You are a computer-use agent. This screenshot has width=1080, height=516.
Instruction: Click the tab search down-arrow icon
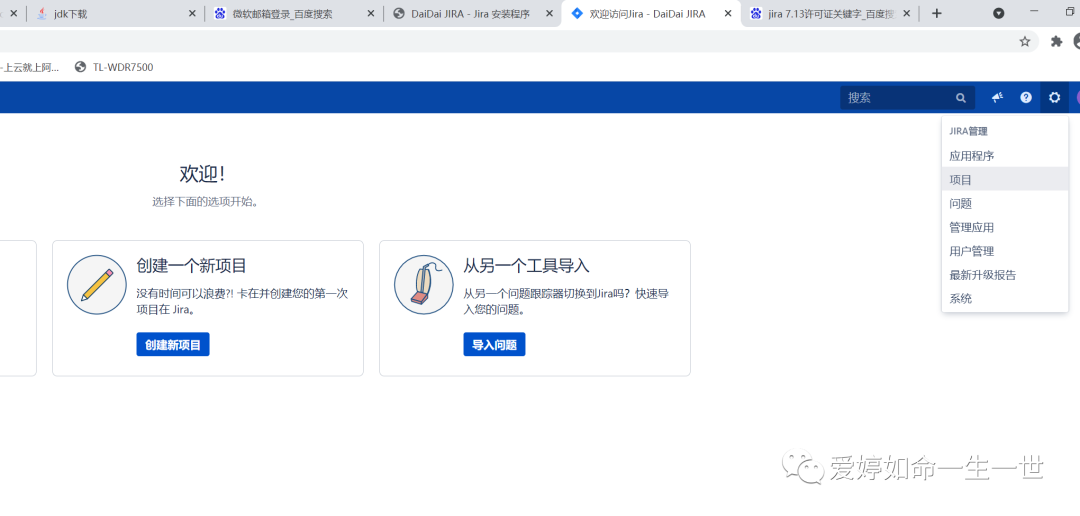(998, 13)
